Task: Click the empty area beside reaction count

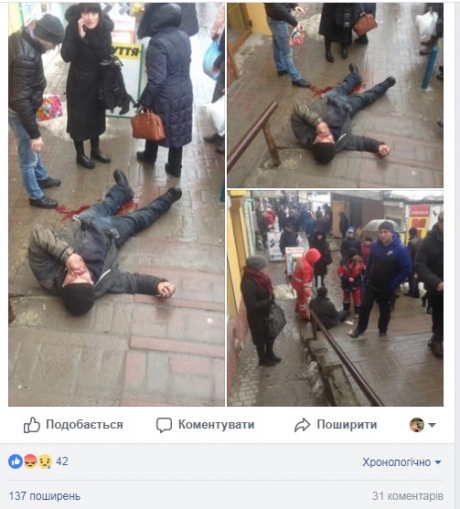Action: [x=213, y=462]
